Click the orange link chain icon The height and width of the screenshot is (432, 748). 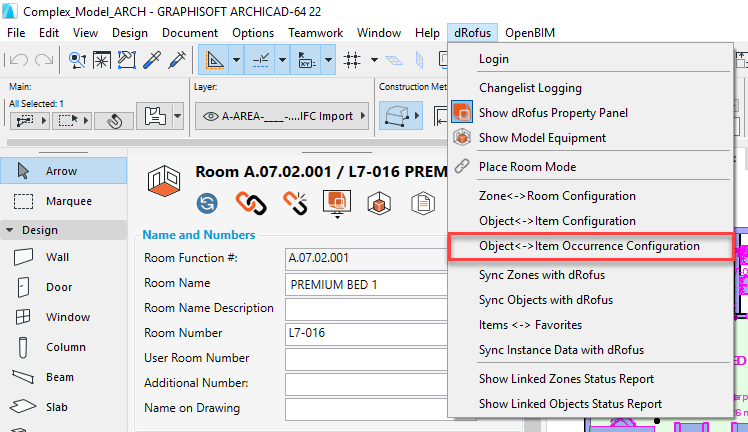click(251, 203)
